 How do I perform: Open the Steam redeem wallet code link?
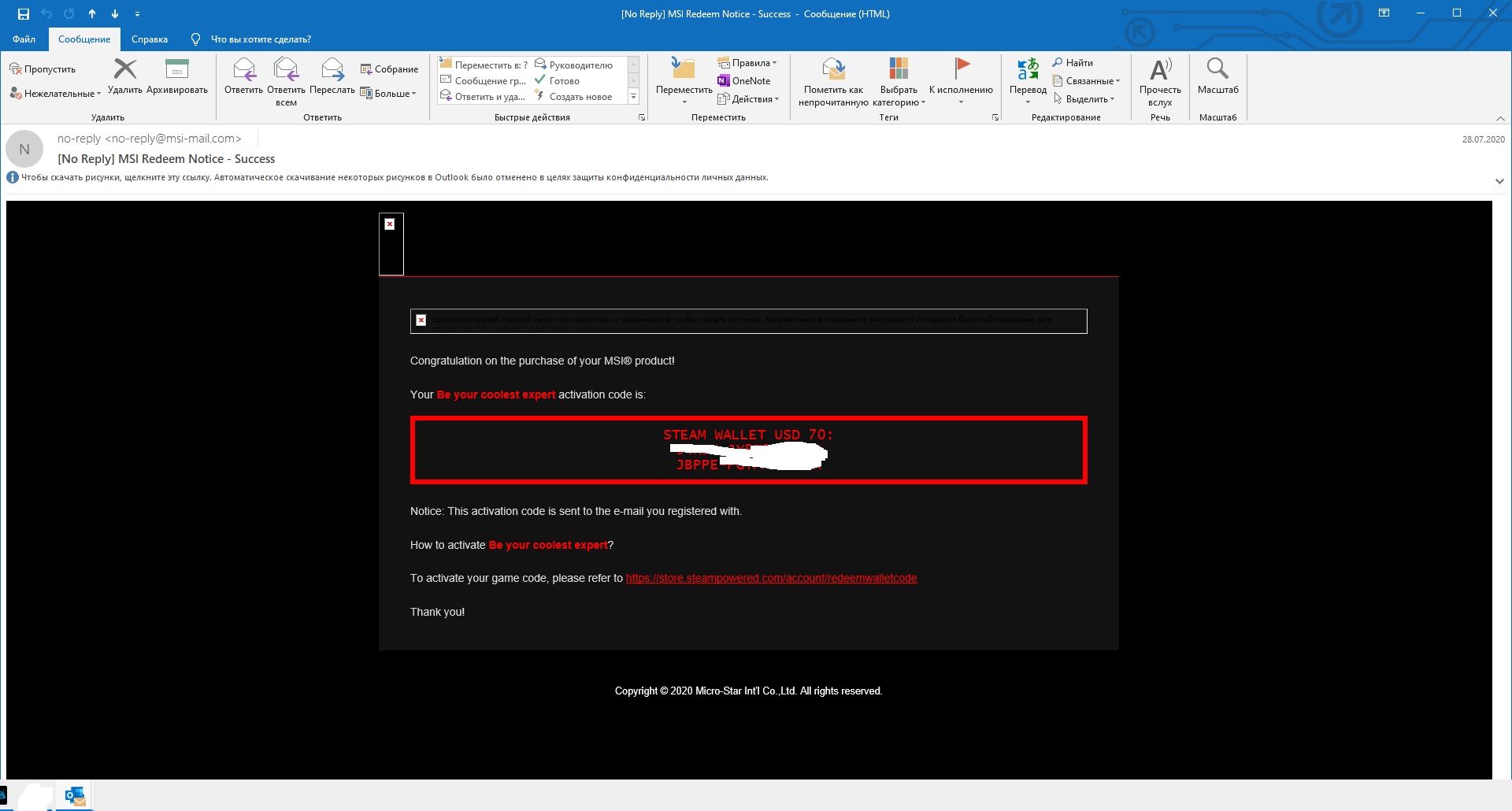coord(772,578)
